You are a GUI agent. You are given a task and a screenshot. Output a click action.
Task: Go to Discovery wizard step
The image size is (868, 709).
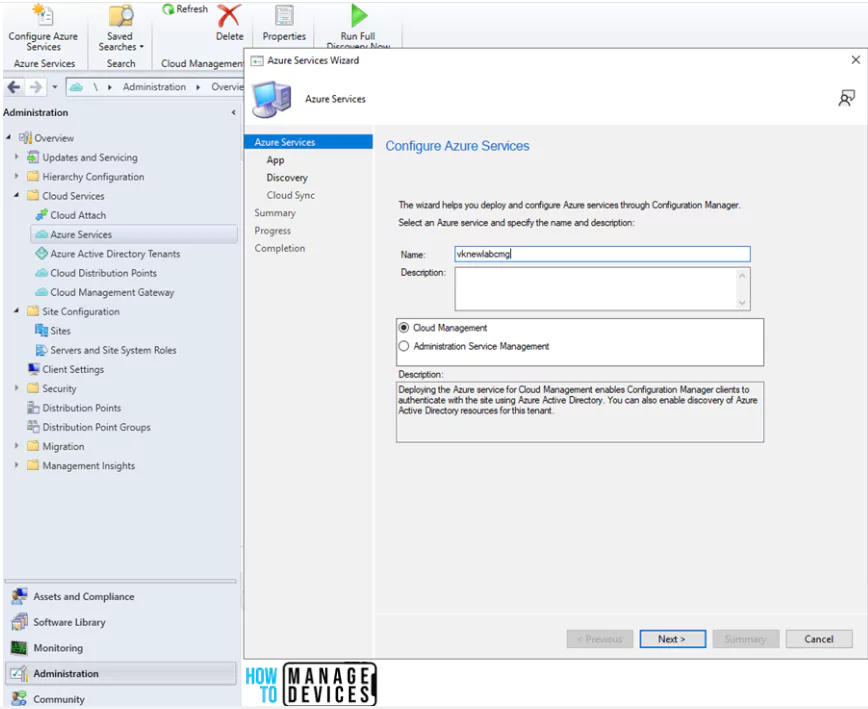(287, 178)
